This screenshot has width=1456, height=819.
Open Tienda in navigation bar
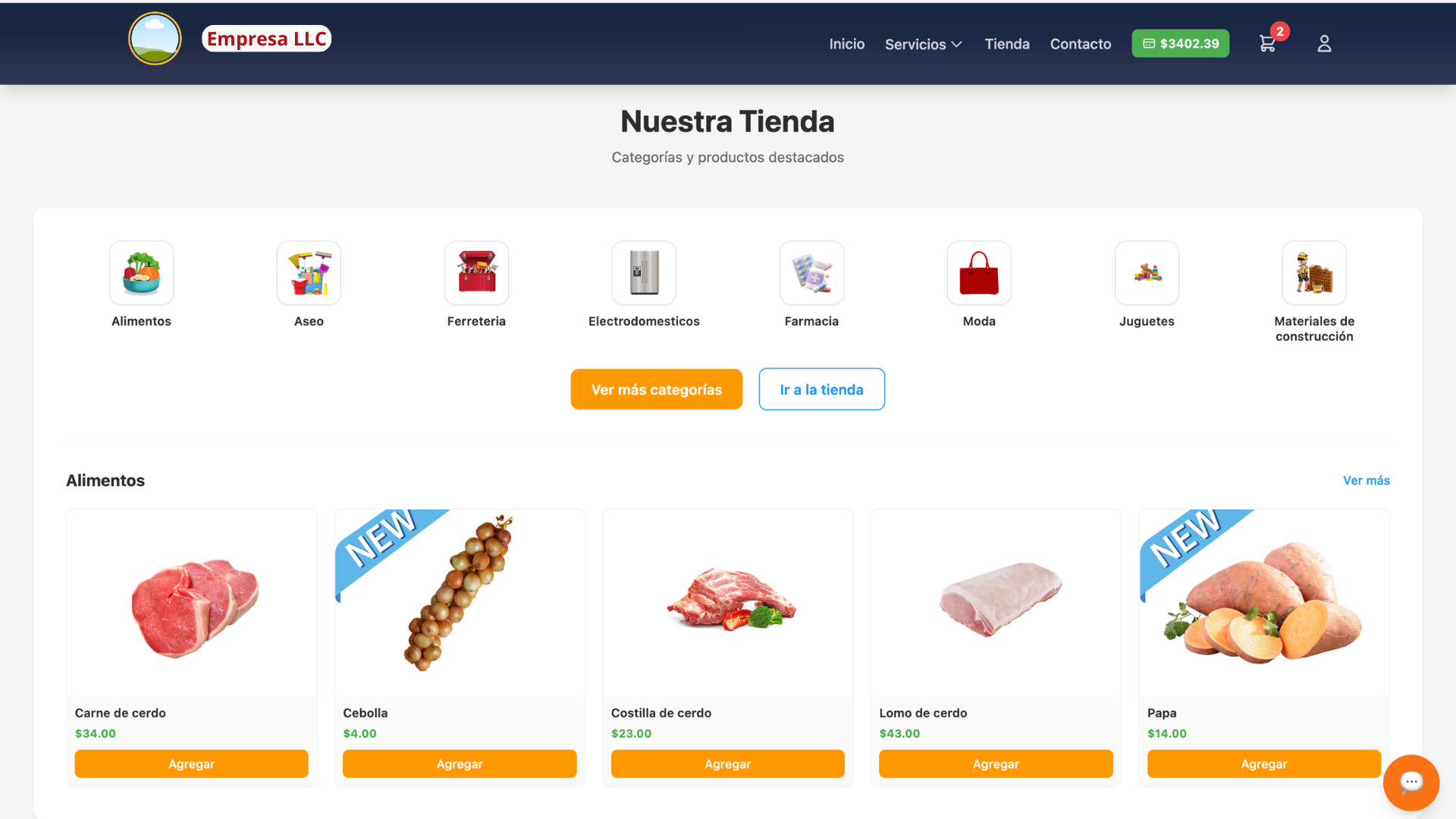tap(1007, 44)
